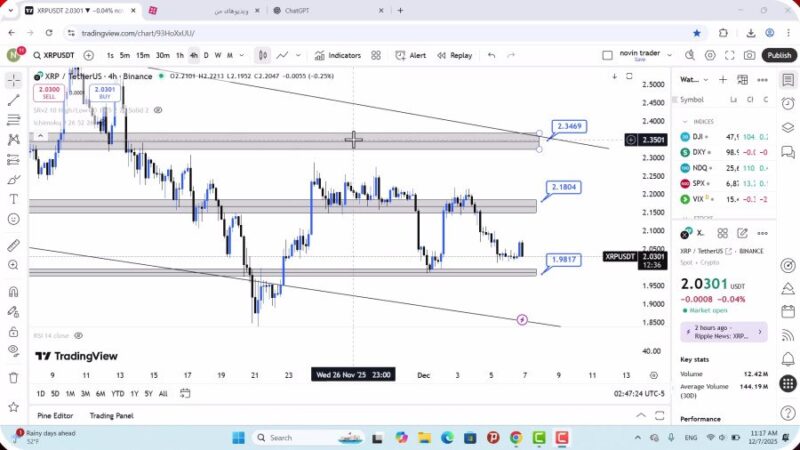Click the Publish button
This screenshot has height=450, width=800.
778,56
